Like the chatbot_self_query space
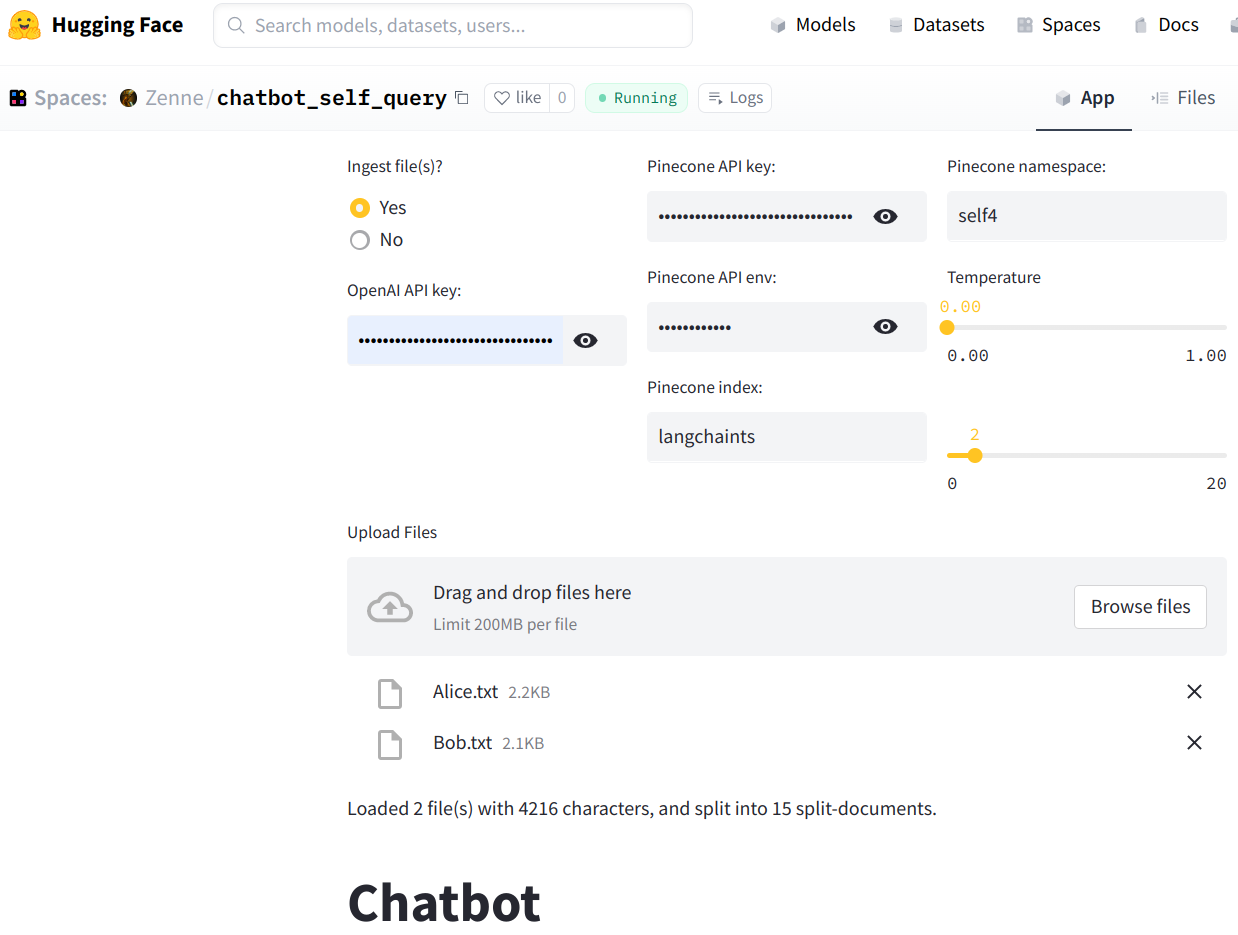The width and height of the screenshot is (1238, 935). click(x=518, y=98)
